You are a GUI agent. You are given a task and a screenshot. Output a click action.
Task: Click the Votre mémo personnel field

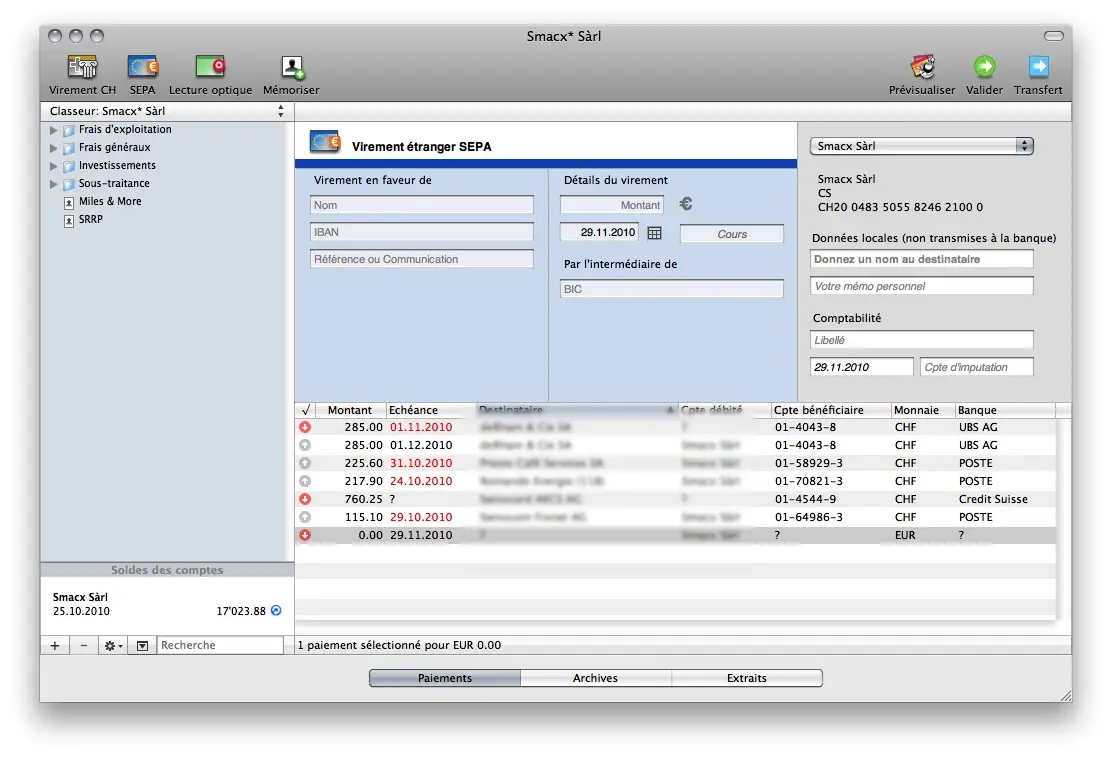921,286
